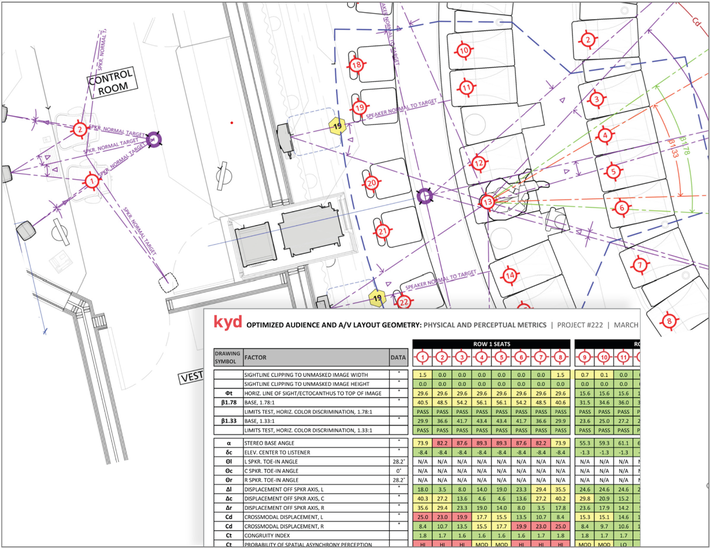Click the FACTOR column header

click(x=258, y=355)
